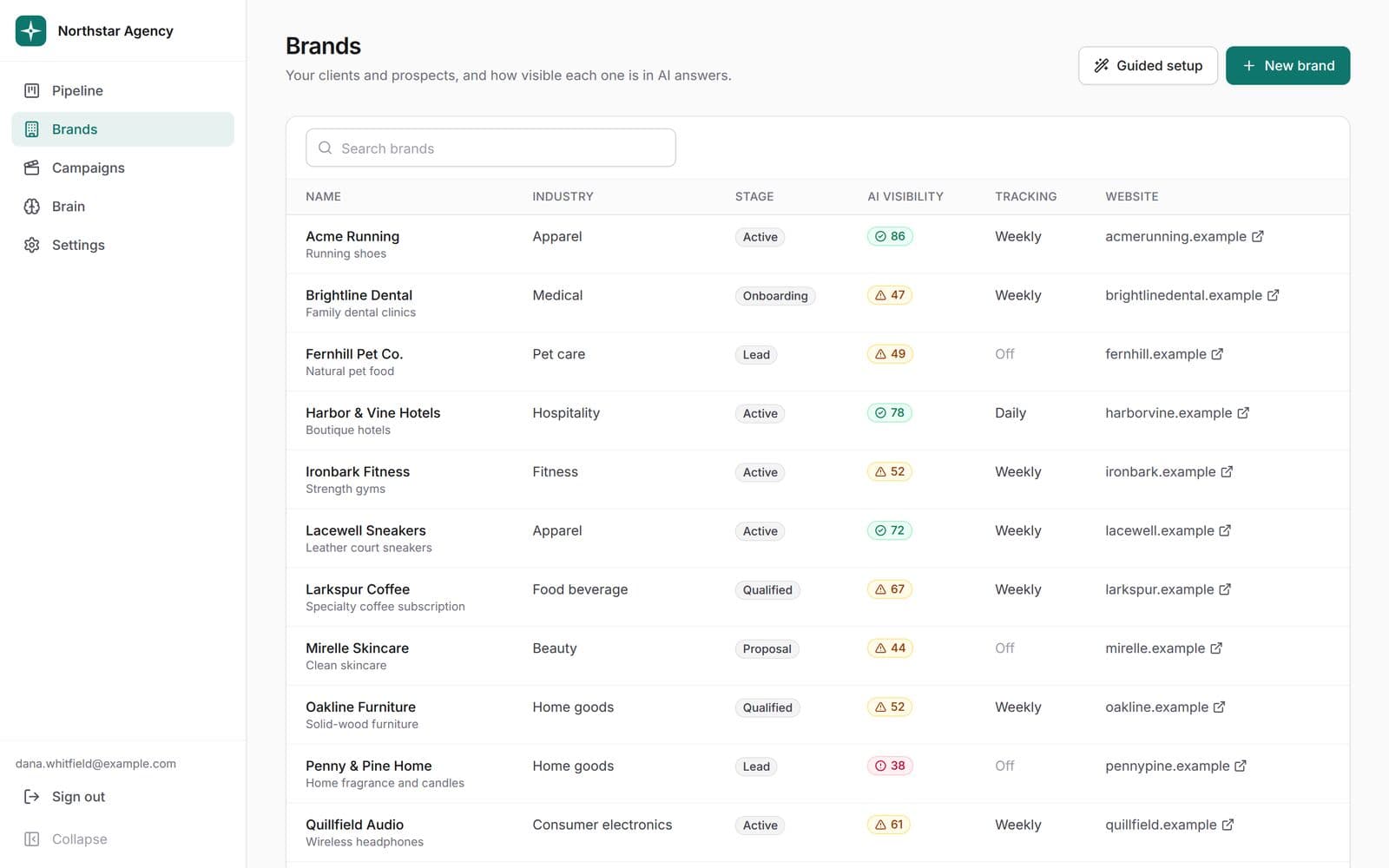Click the visibility score 78 badge

(890, 413)
